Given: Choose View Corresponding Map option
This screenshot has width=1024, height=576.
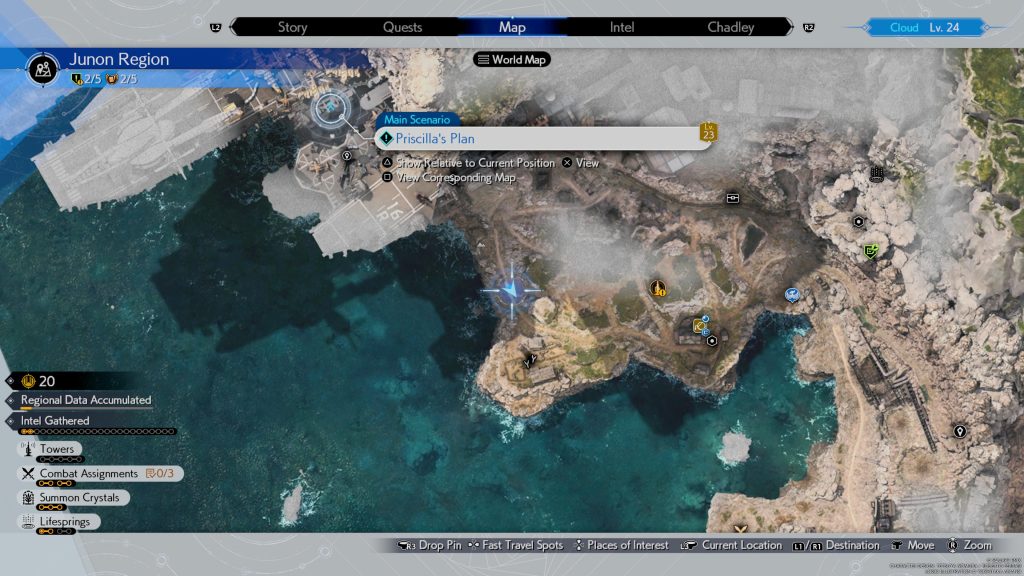Looking at the screenshot, I should coord(456,178).
